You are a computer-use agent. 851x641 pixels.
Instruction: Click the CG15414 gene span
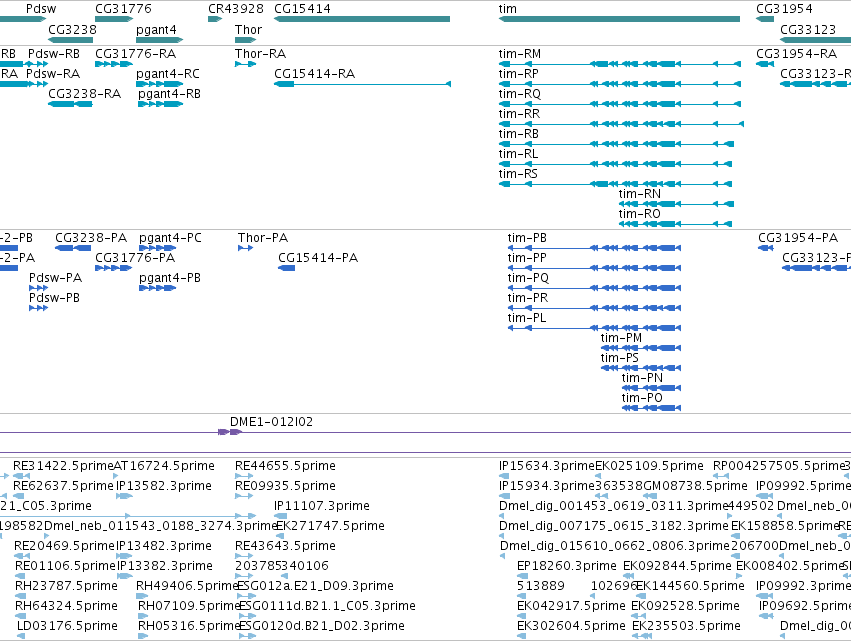pyautogui.click(x=362, y=19)
